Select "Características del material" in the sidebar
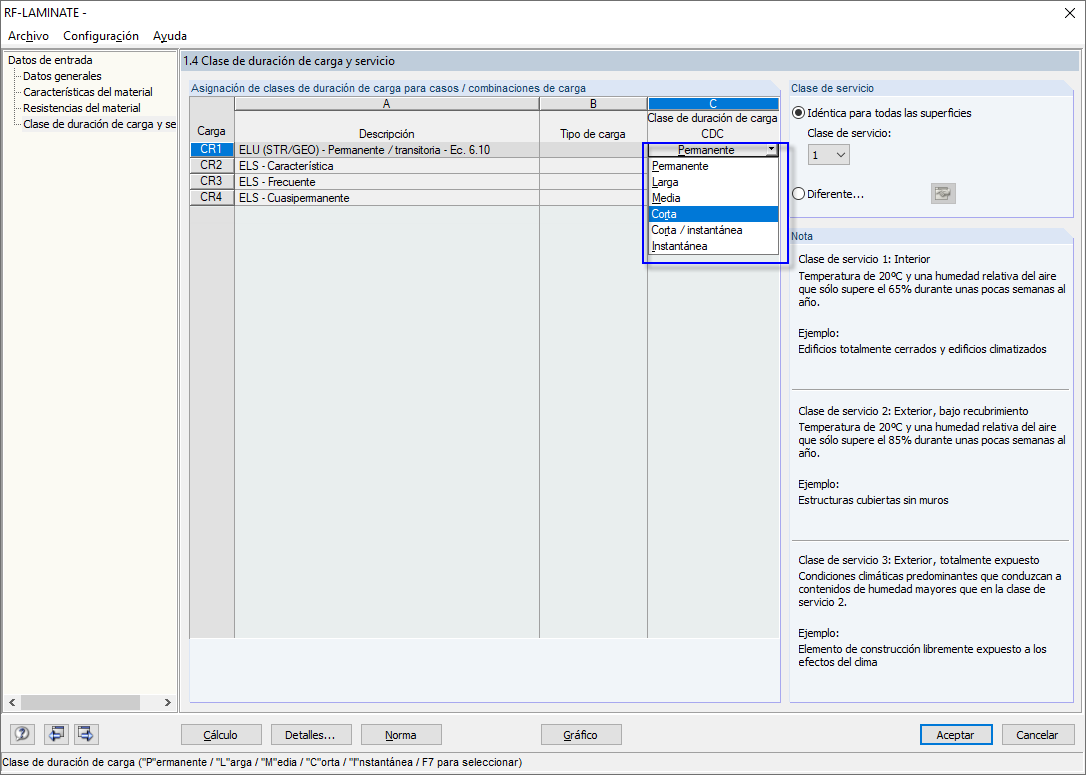The image size is (1086, 775). [x=89, y=91]
